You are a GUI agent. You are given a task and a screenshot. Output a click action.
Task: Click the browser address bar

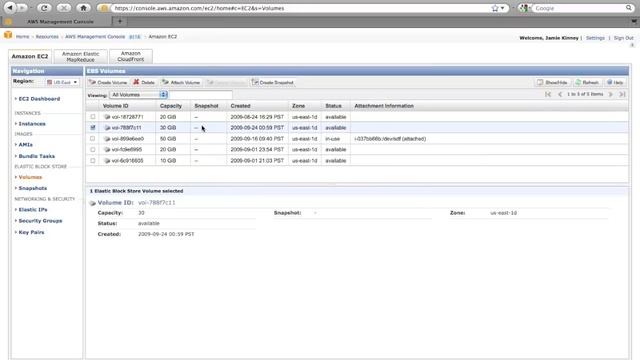click(x=300, y=8)
